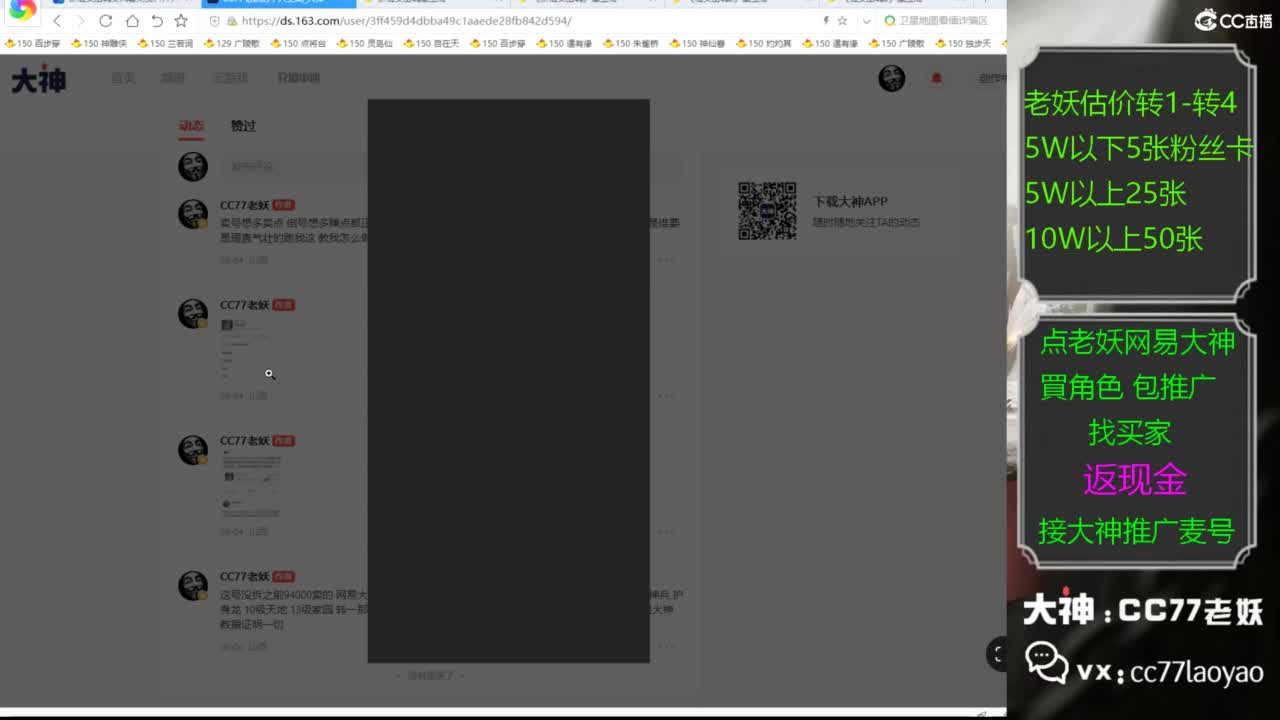
Task: Click the 大神 site logo
Action: click(37, 78)
